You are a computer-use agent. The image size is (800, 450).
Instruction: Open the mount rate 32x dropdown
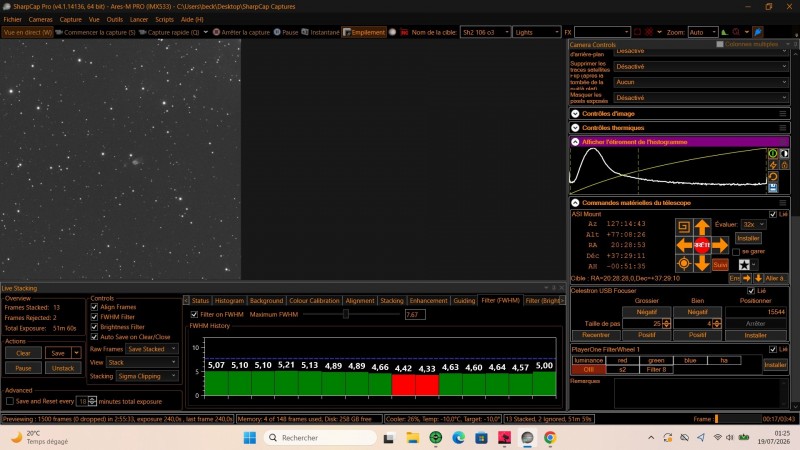click(x=753, y=224)
